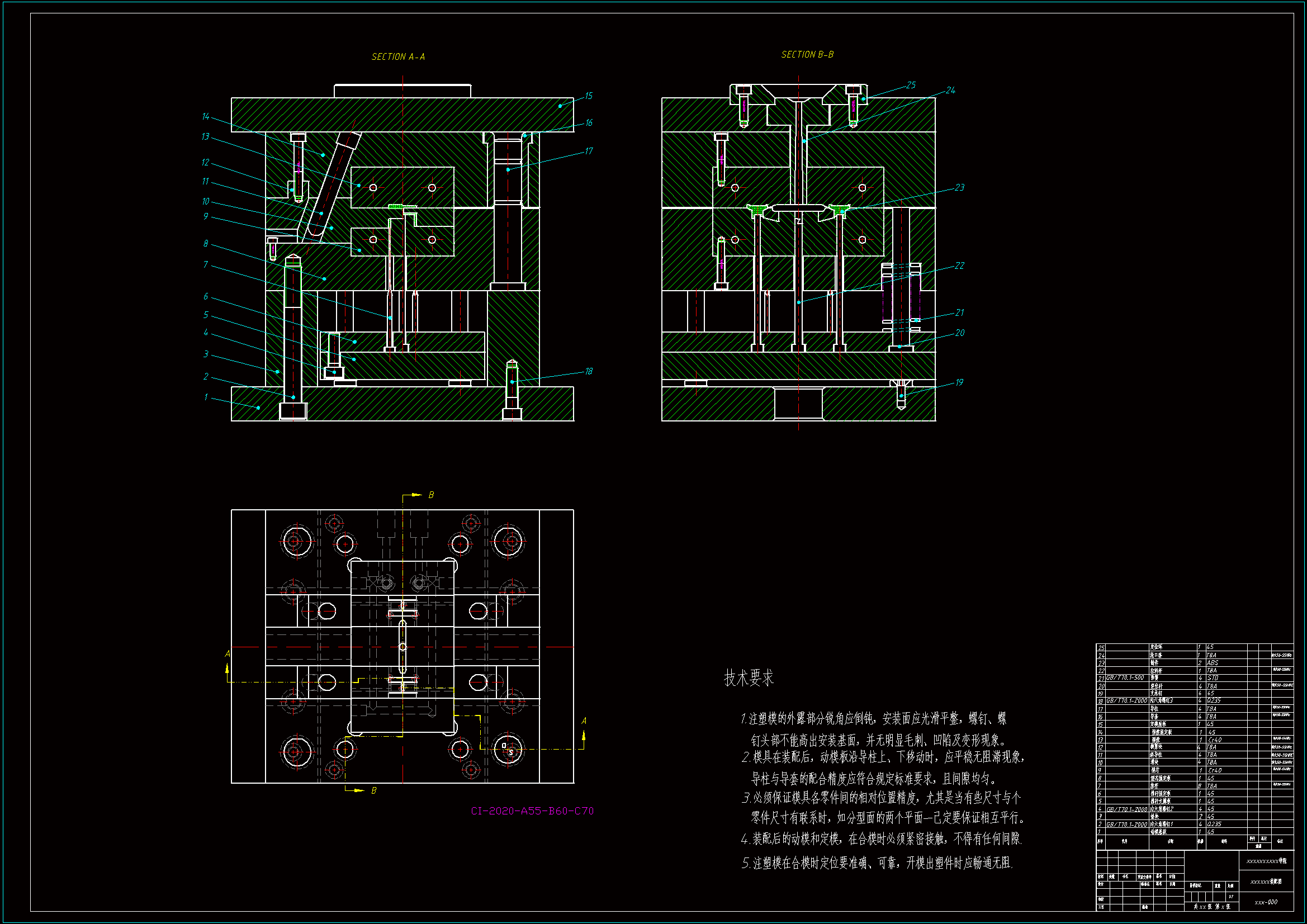The image size is (1307, 924).
Task: Click the xxx-000 drawing number cell
Action: click(1266, 902)
